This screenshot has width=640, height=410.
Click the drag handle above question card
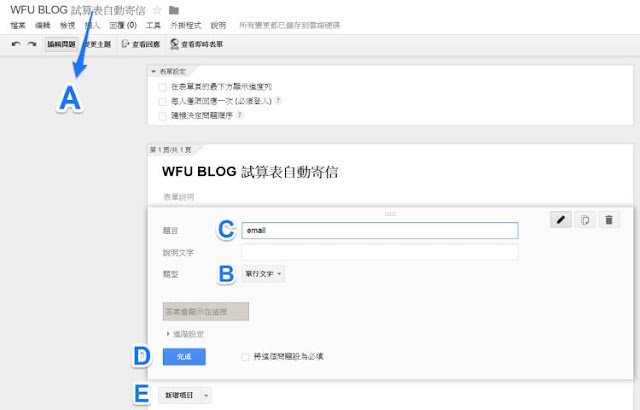tap(390, 214)
